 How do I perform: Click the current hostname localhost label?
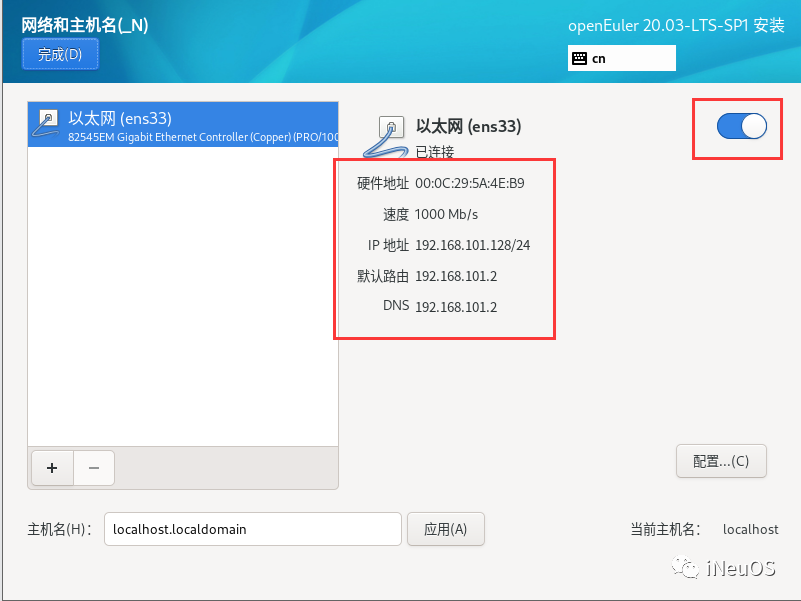click(750, 529)
